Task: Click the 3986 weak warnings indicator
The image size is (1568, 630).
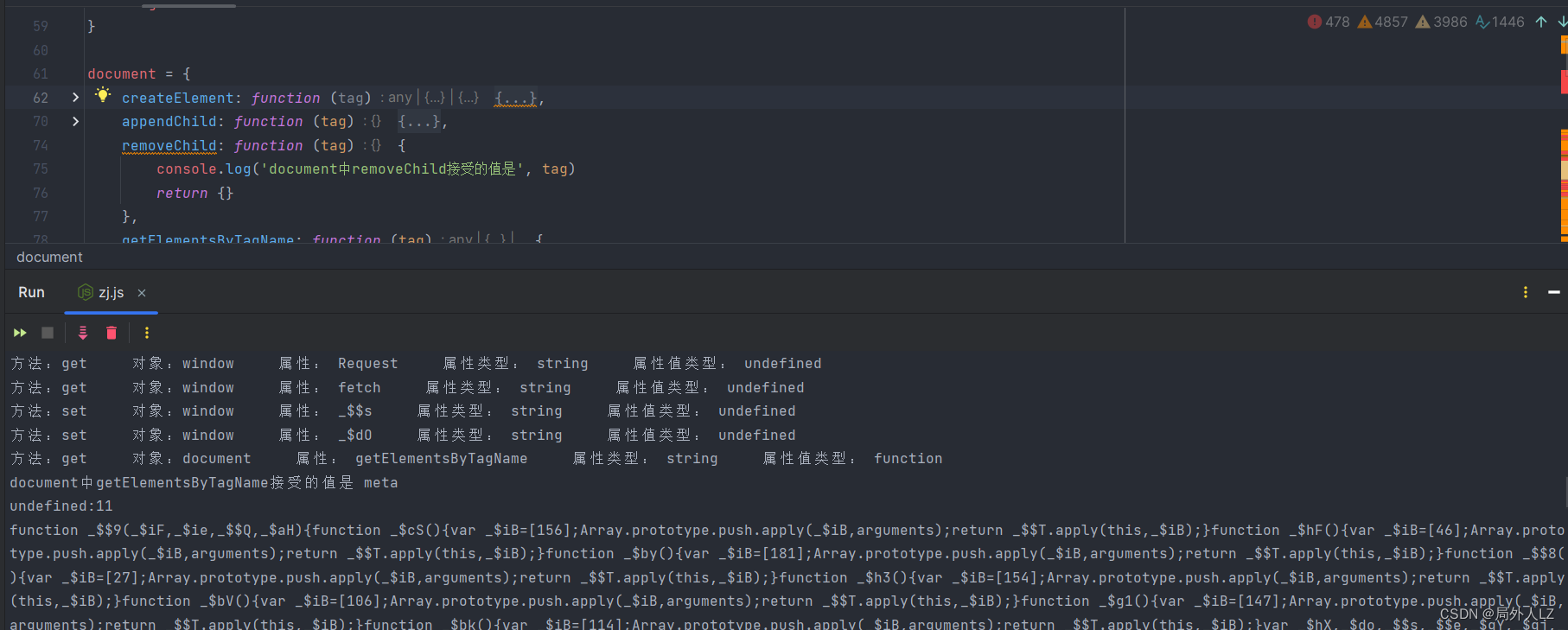Action: pyautogui.click(x=1441, y=22)
